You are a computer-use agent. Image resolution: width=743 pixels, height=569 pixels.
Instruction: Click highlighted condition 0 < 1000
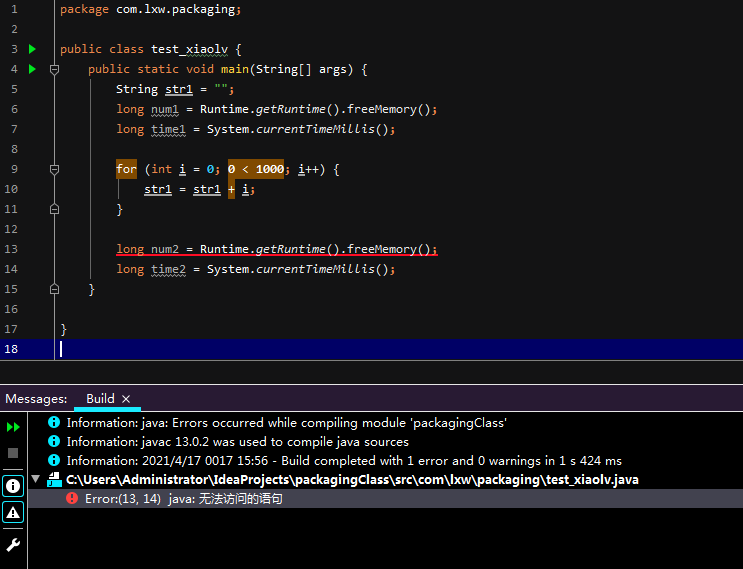pos(256,169)
